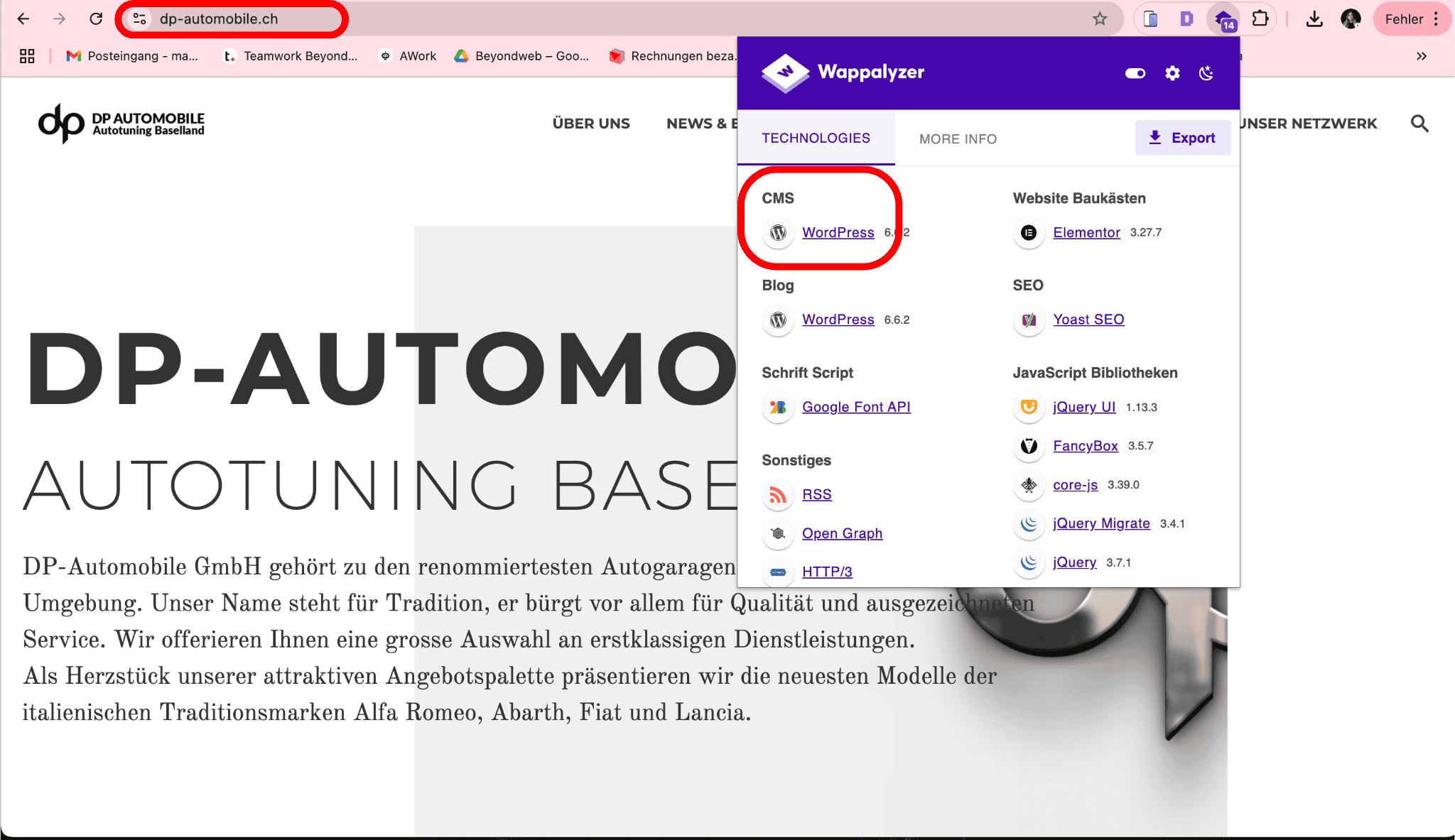Click the Website Baukästen category heading
This screenshot has height=840, width=1455.
point(1079,198)
